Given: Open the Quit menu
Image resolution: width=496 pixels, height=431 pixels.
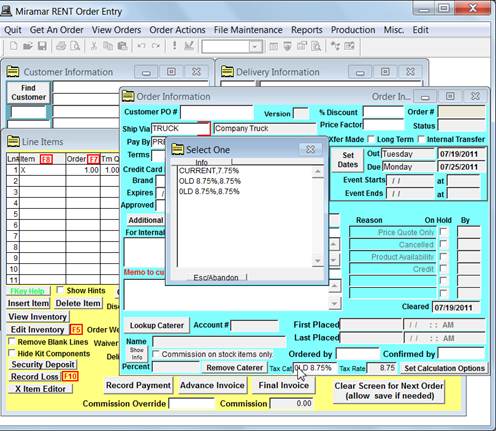Looking at the screenshot, I should [13, 30].
